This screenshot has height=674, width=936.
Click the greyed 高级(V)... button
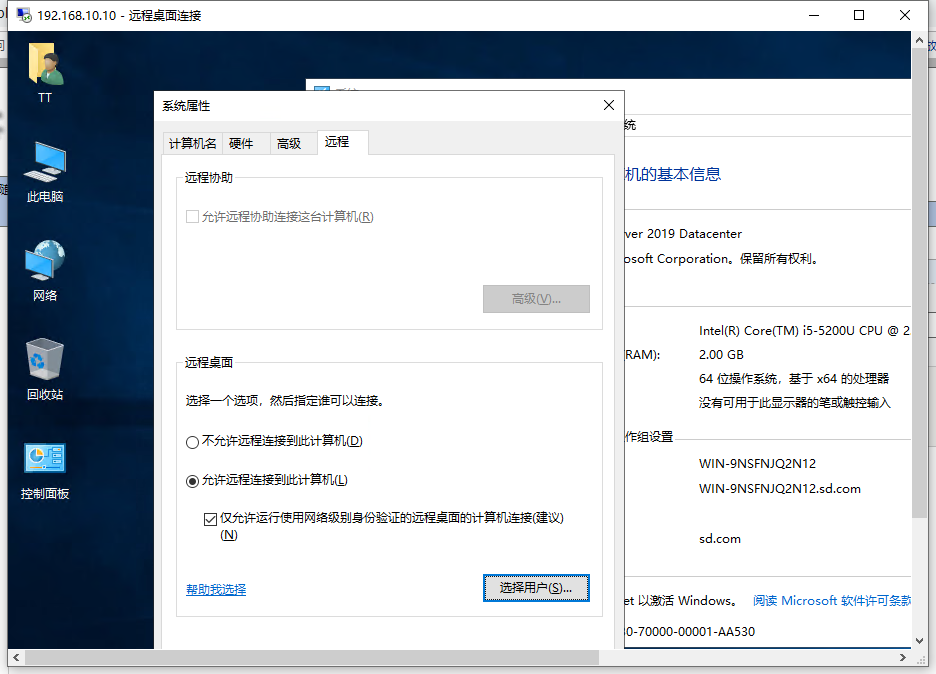pyautogui.click(x=536, y=298)
